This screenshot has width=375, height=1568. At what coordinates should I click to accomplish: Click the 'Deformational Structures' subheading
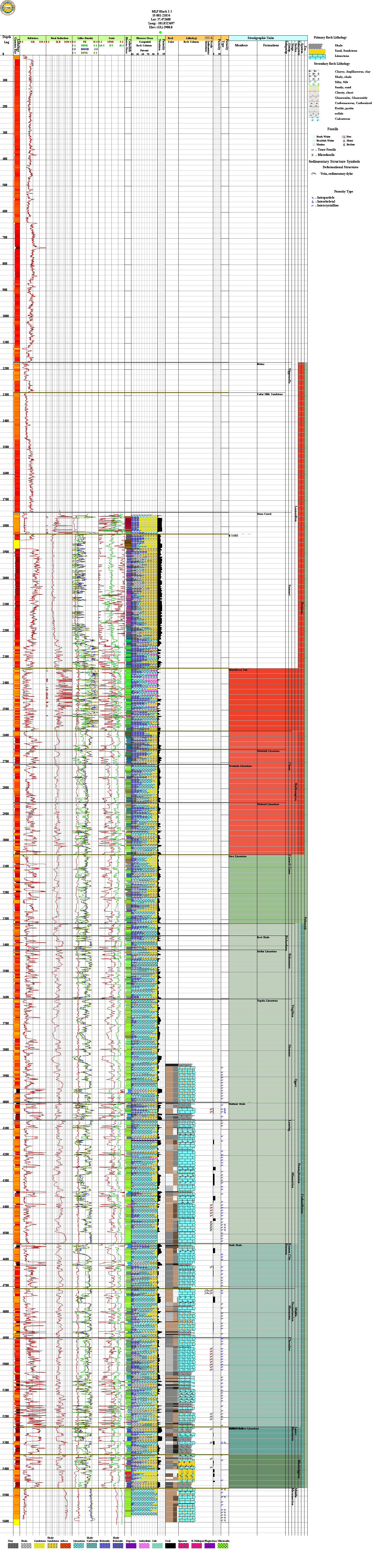click(340, 167)
